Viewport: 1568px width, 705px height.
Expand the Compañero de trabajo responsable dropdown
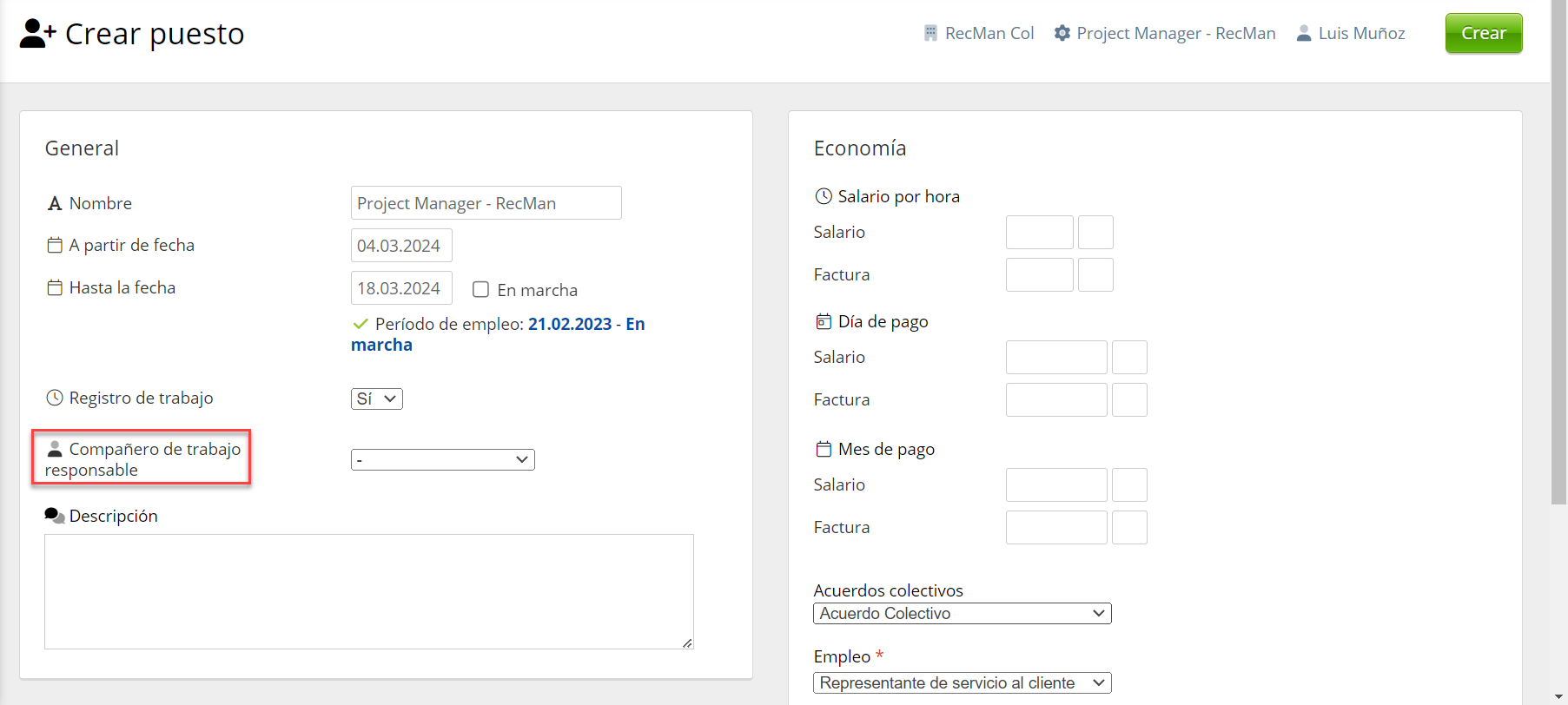[442, 459]
